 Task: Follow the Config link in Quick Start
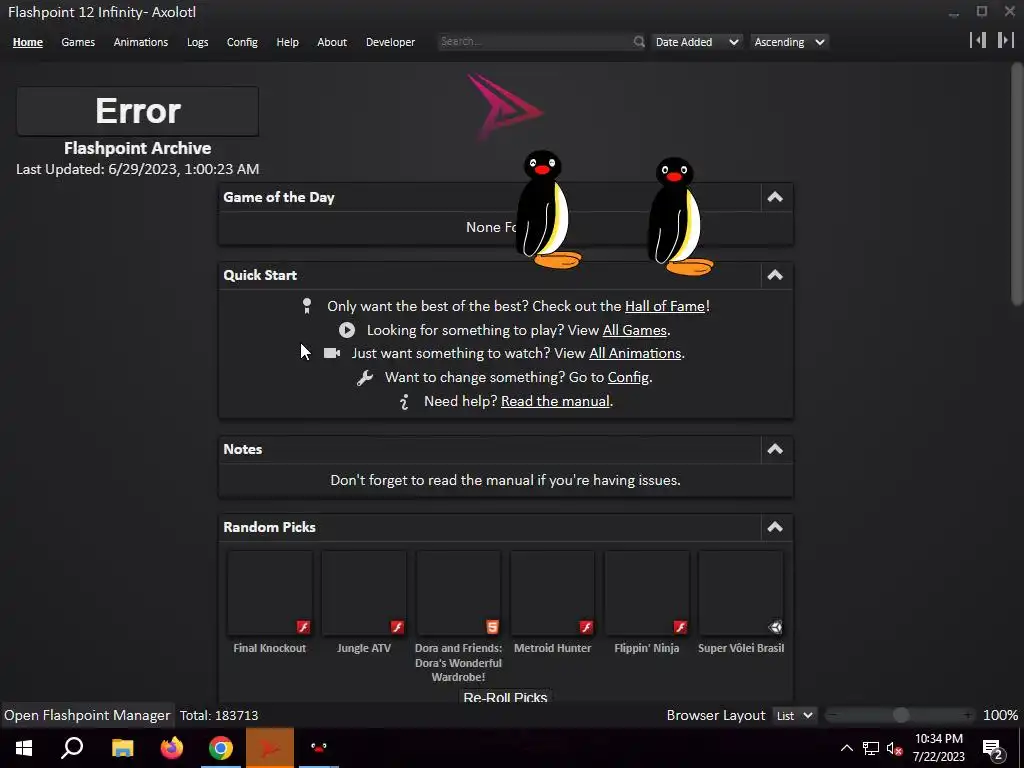click(x=628, y=377)
